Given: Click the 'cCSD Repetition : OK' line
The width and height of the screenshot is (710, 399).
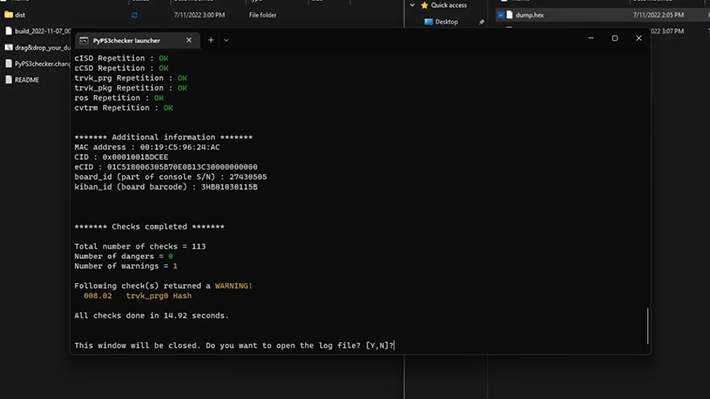Looking at the screenshot, I should [x=121, y=68].
